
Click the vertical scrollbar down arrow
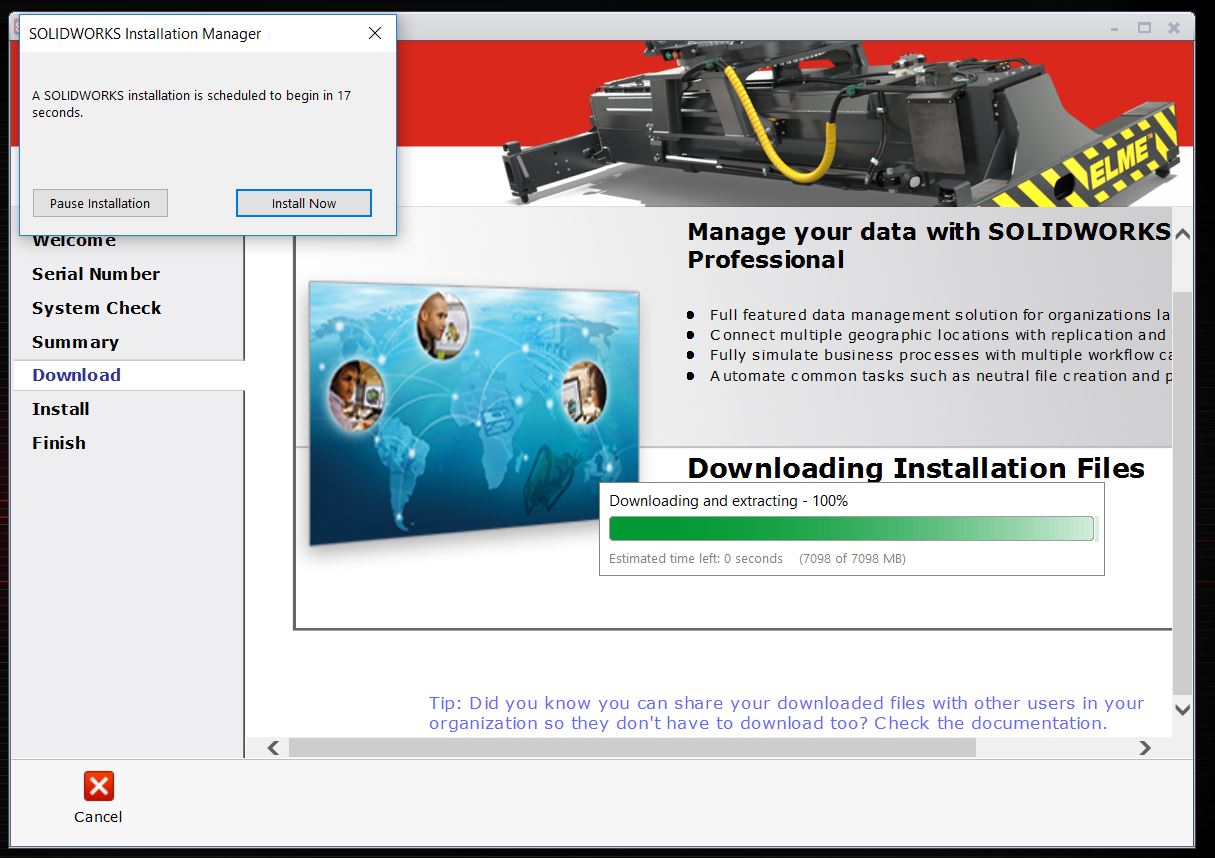(x=1183, y=709)
